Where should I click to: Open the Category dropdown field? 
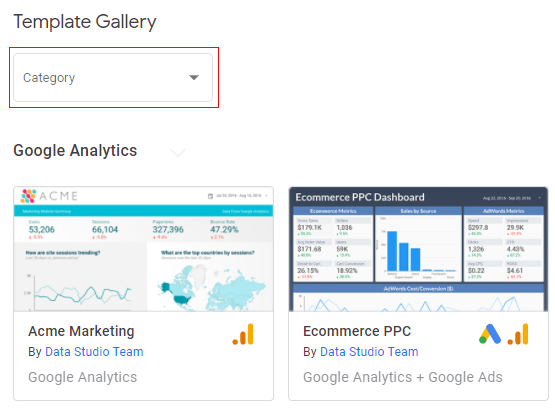click(113, 78)
